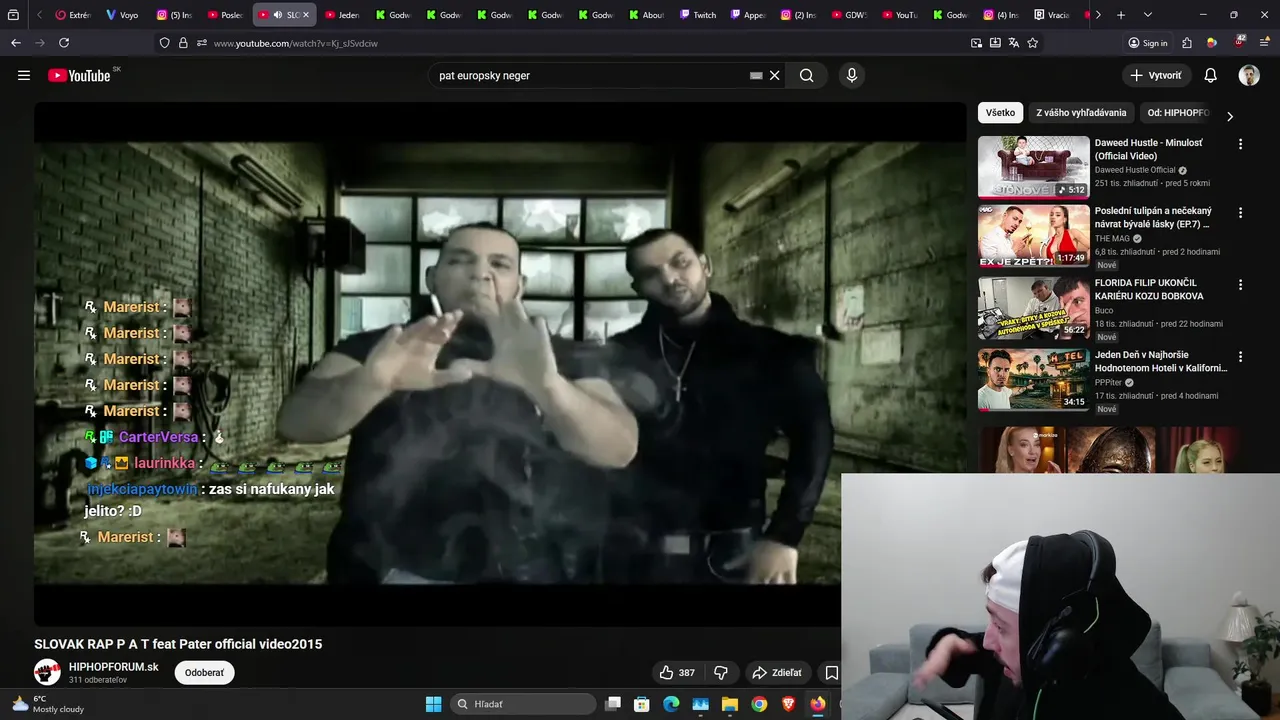1280x720 pixels.
Task: Open FLORIDA FILIP UKONČIL KARIÉRU video thumbnail
Action: [x=1033, y=309]
